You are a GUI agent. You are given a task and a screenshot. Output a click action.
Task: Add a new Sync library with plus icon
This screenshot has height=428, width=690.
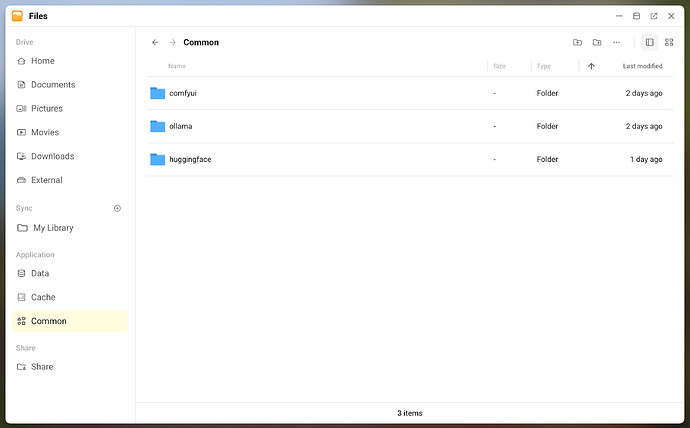tap(117, 208)
